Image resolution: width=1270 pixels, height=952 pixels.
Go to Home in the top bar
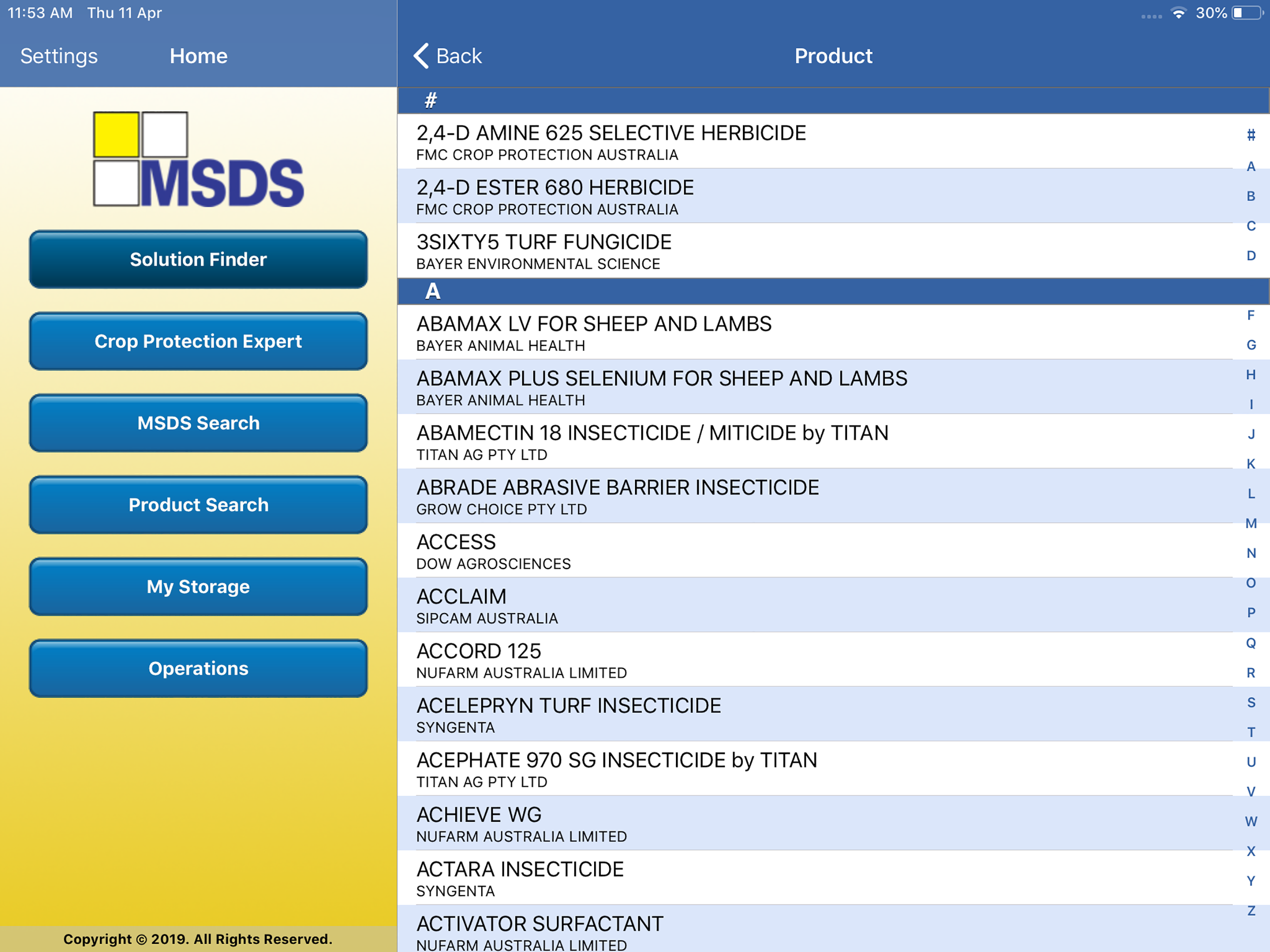[x=198, y=56]
